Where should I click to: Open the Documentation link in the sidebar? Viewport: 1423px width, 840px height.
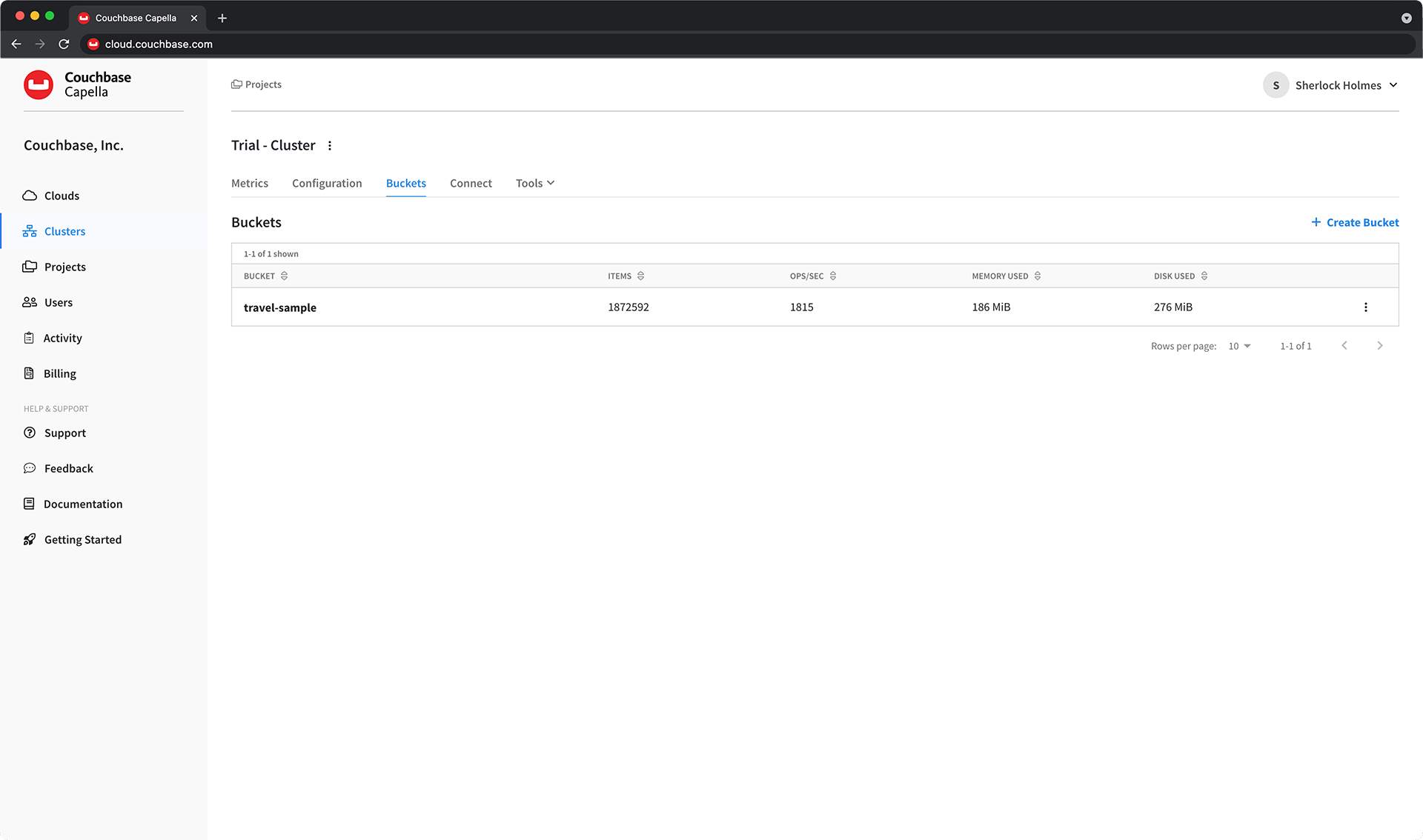(x=83, y=504)
